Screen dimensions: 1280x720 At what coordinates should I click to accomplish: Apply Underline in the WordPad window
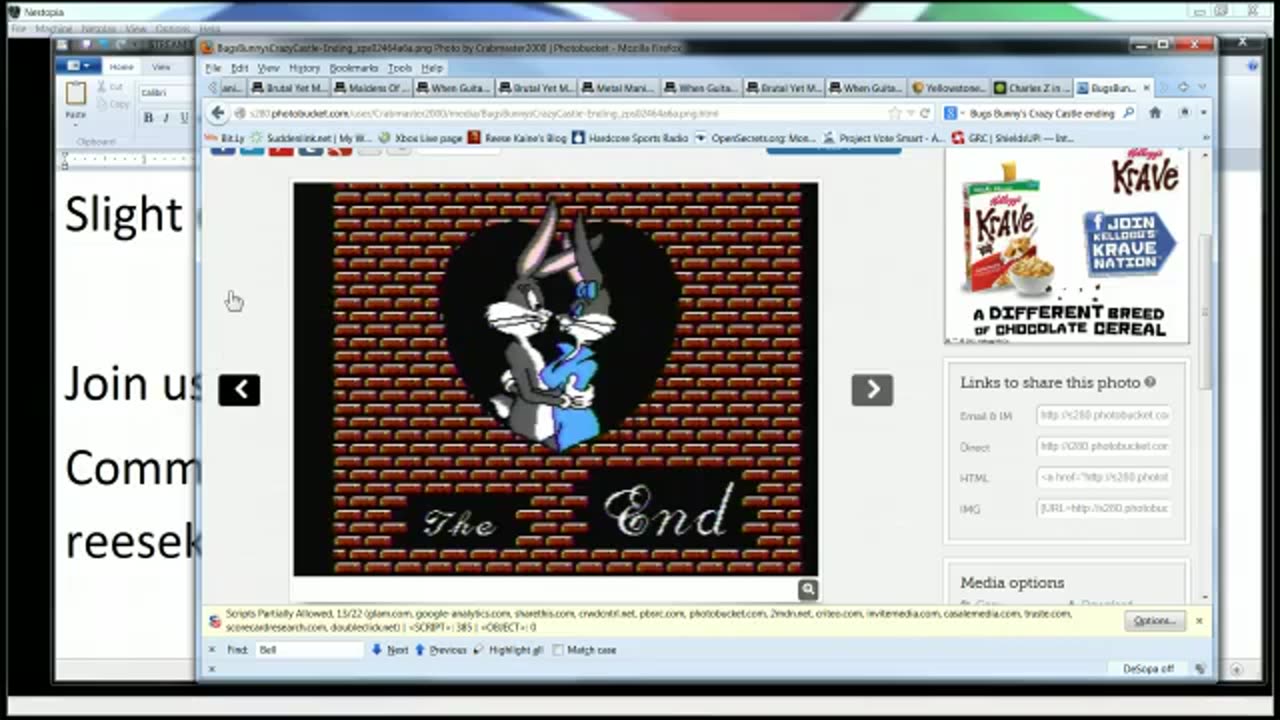coord(184,118)
